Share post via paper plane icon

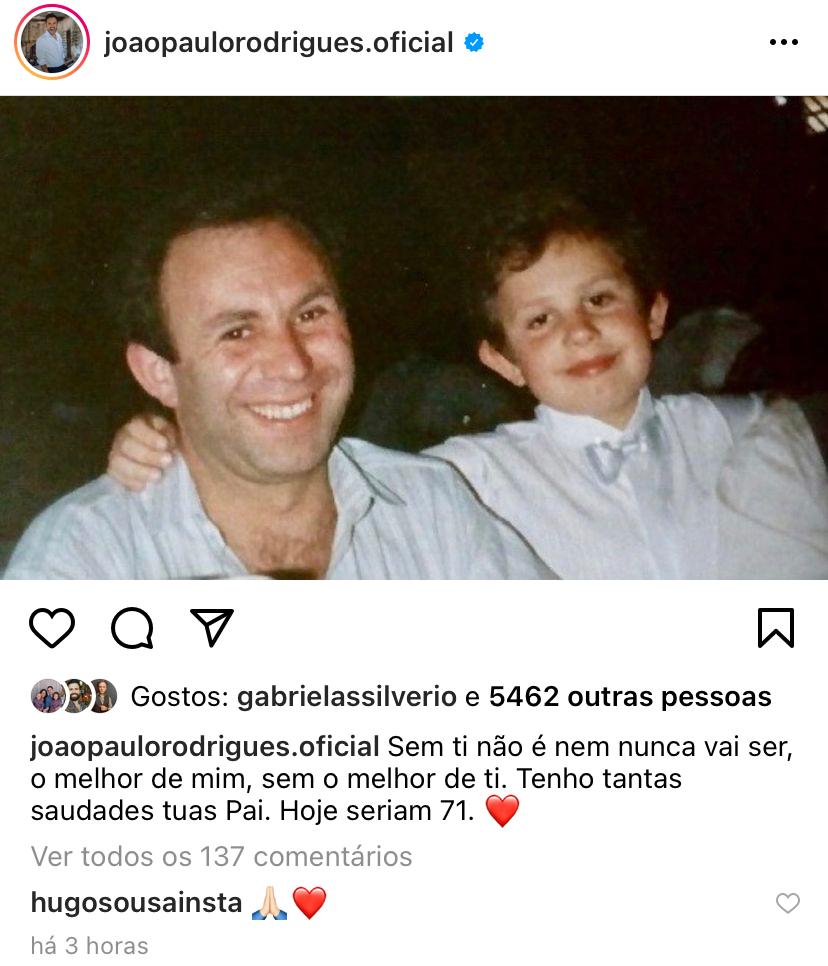coord(212,627)
